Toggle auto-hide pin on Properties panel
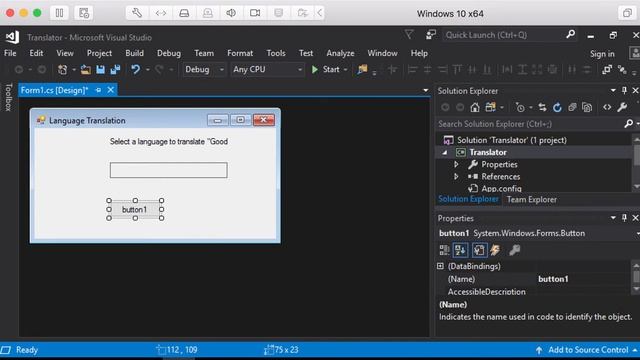The image size is (640, 360). [x=624, y=218]
